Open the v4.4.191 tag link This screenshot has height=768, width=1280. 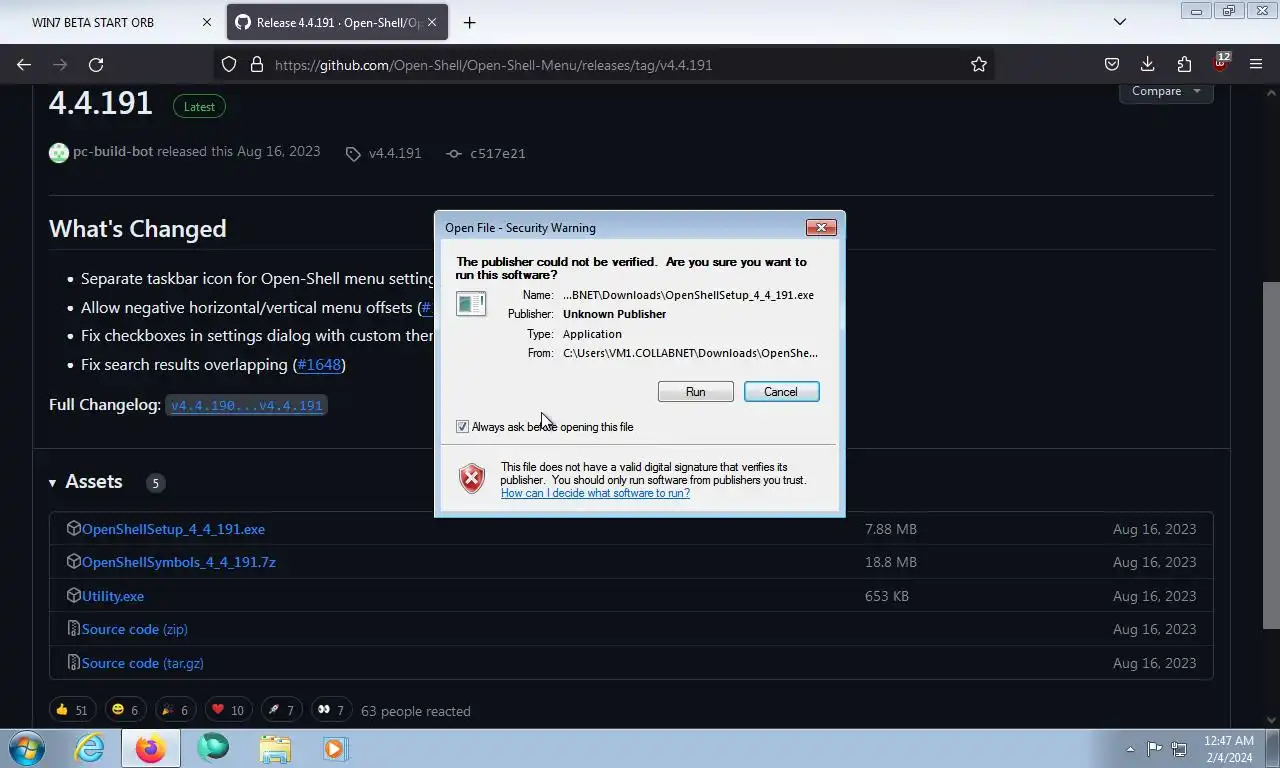tap(384, 153)
